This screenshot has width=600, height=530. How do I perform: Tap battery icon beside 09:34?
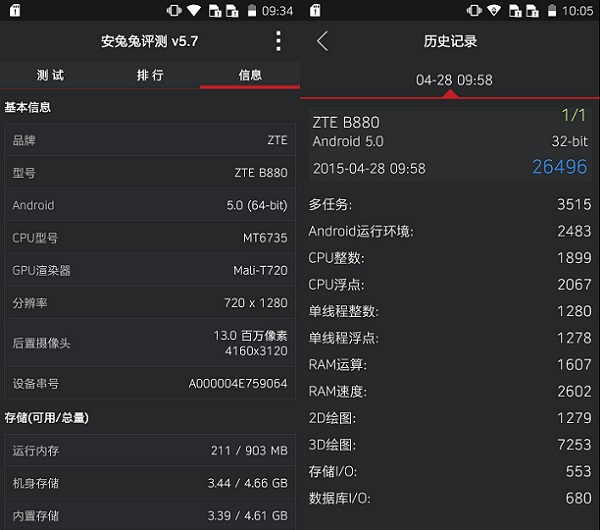[x=252, y=10]
